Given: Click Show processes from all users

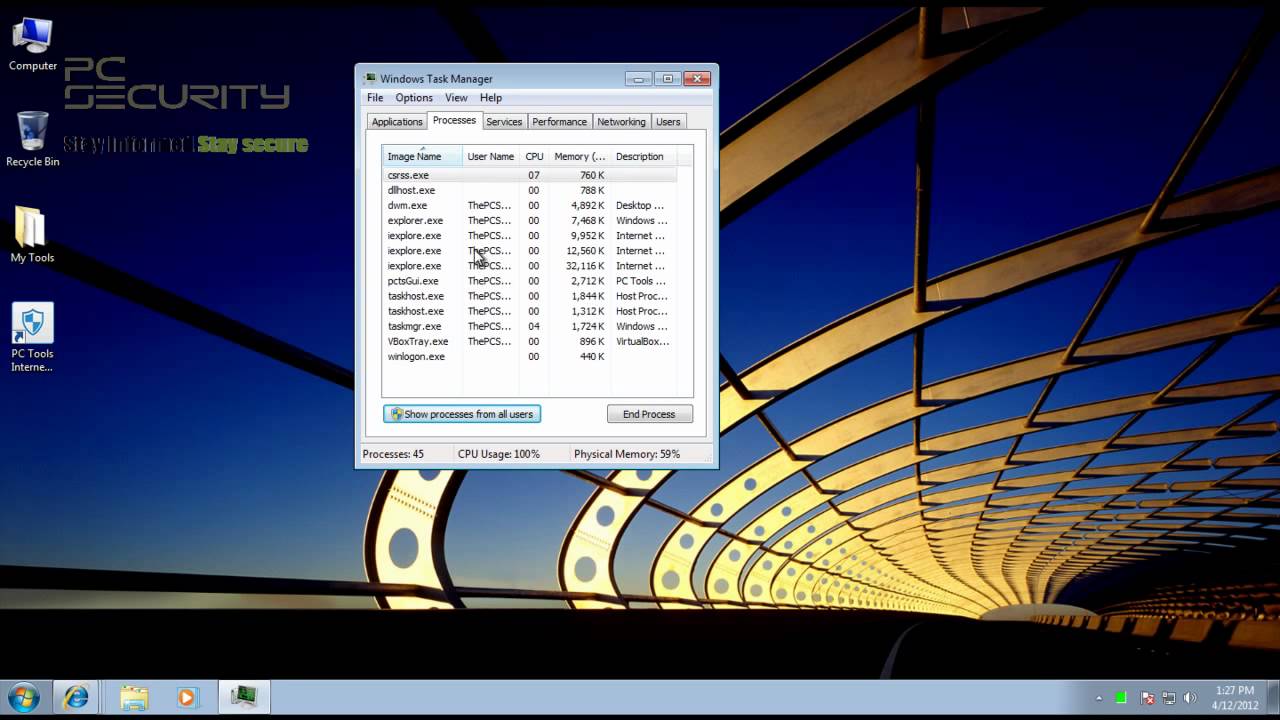Looking at the screenshot, I should [462, 414].
